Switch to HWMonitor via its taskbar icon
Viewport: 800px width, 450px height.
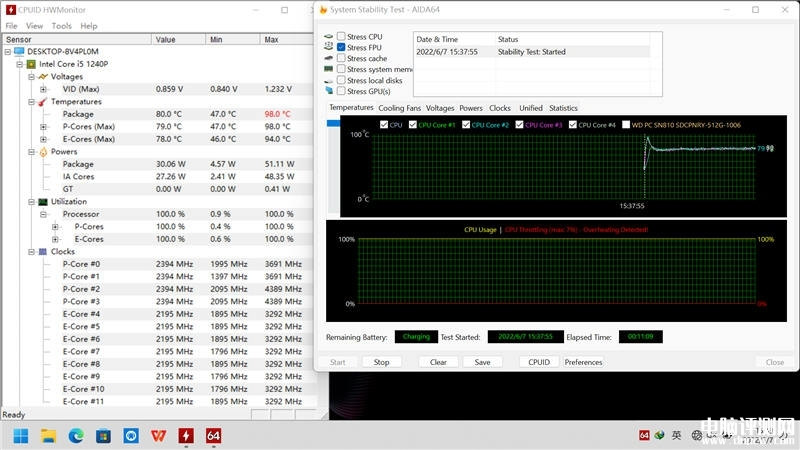click(186, 436)
